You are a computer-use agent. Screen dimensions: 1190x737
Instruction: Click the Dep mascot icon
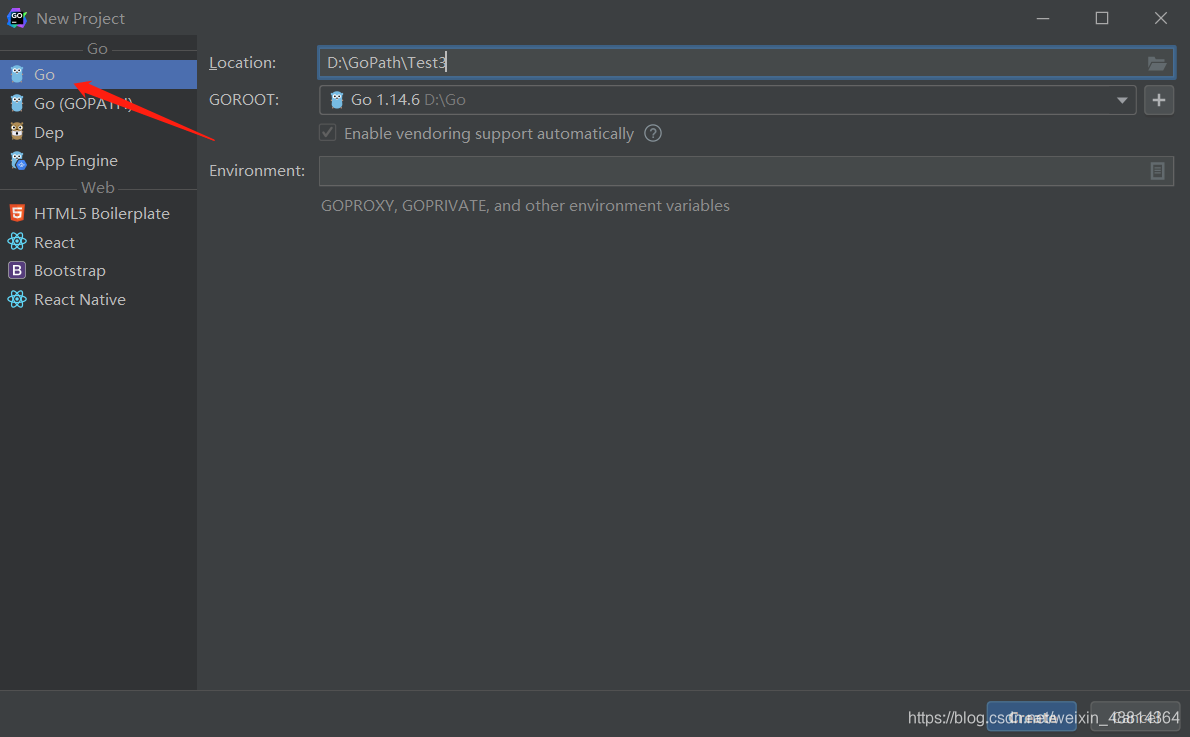[x=17, y=131]
